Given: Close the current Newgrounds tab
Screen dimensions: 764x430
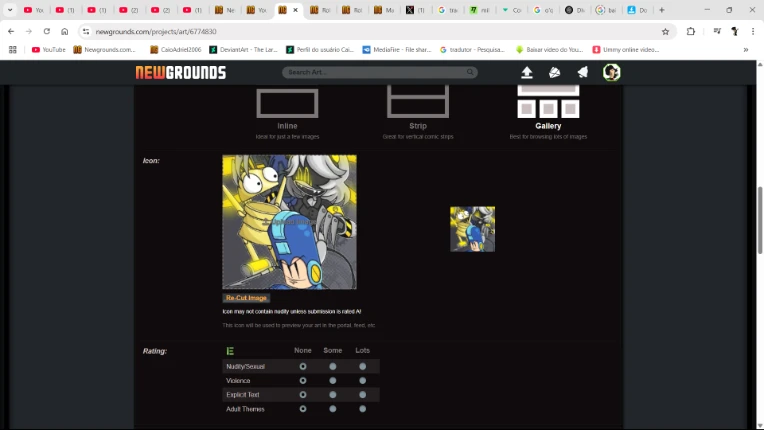Looking at the screenshot, I should pyautogui.click(x=295, y=10).
